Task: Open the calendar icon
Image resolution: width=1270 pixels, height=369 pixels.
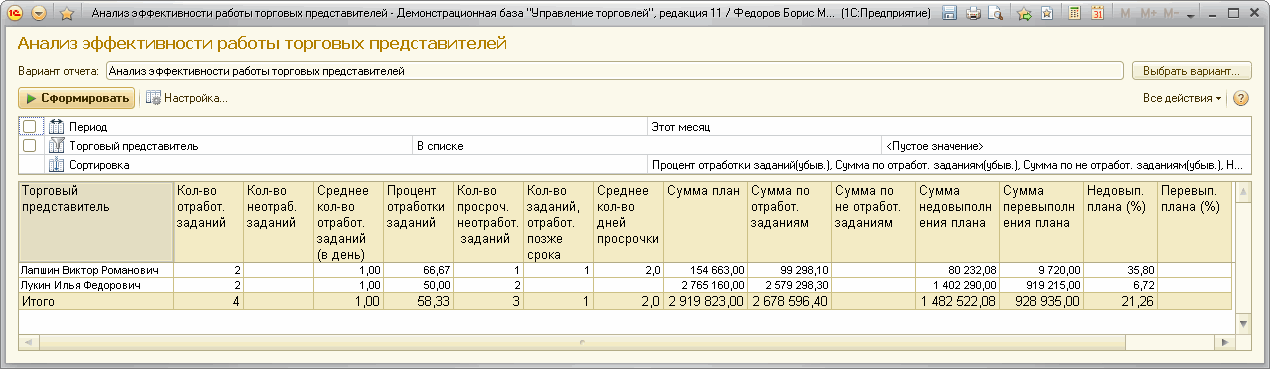Action: 1098,14
